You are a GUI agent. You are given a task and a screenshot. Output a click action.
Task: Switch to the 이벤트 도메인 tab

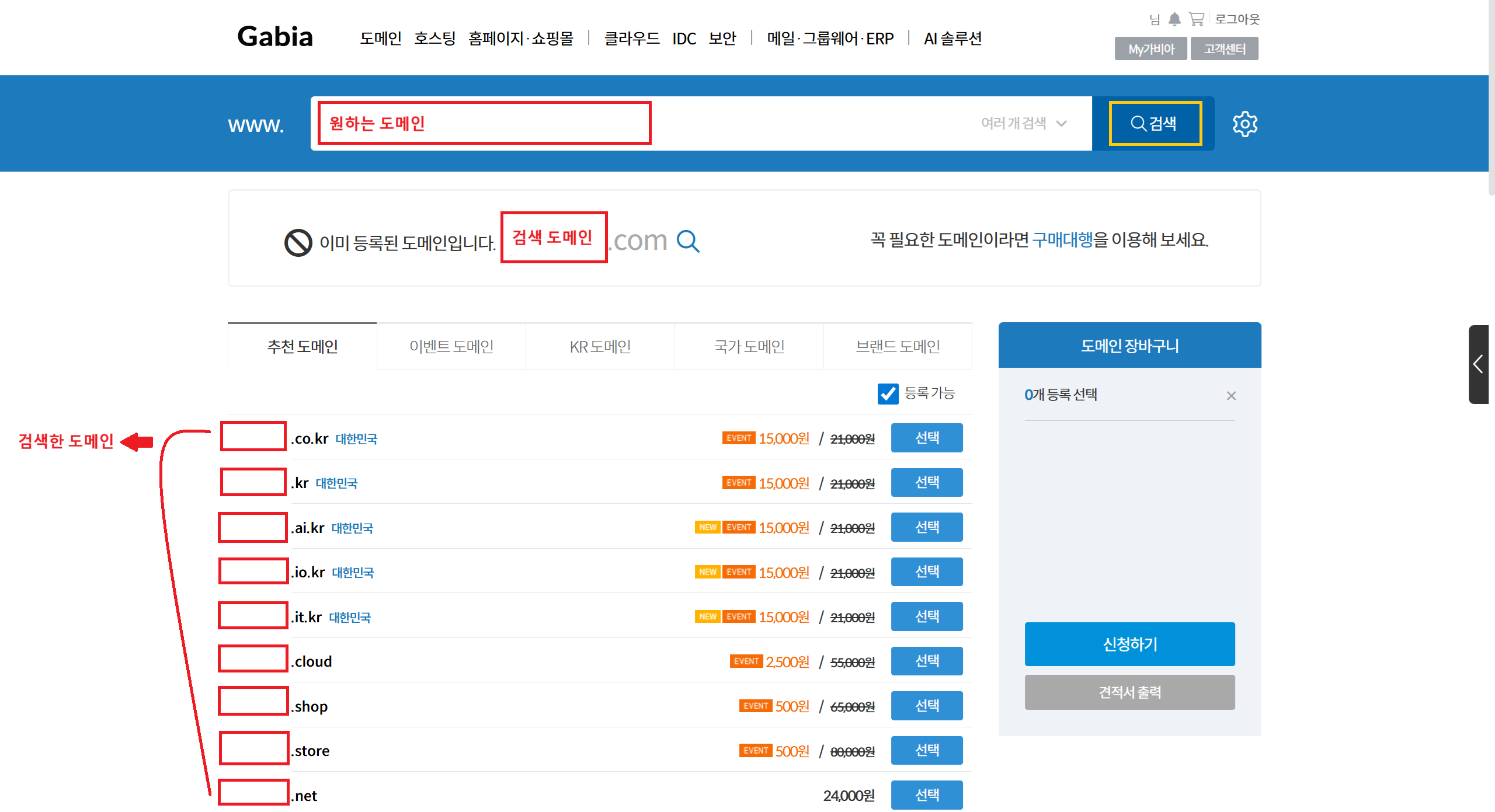[x=451, y=347]
